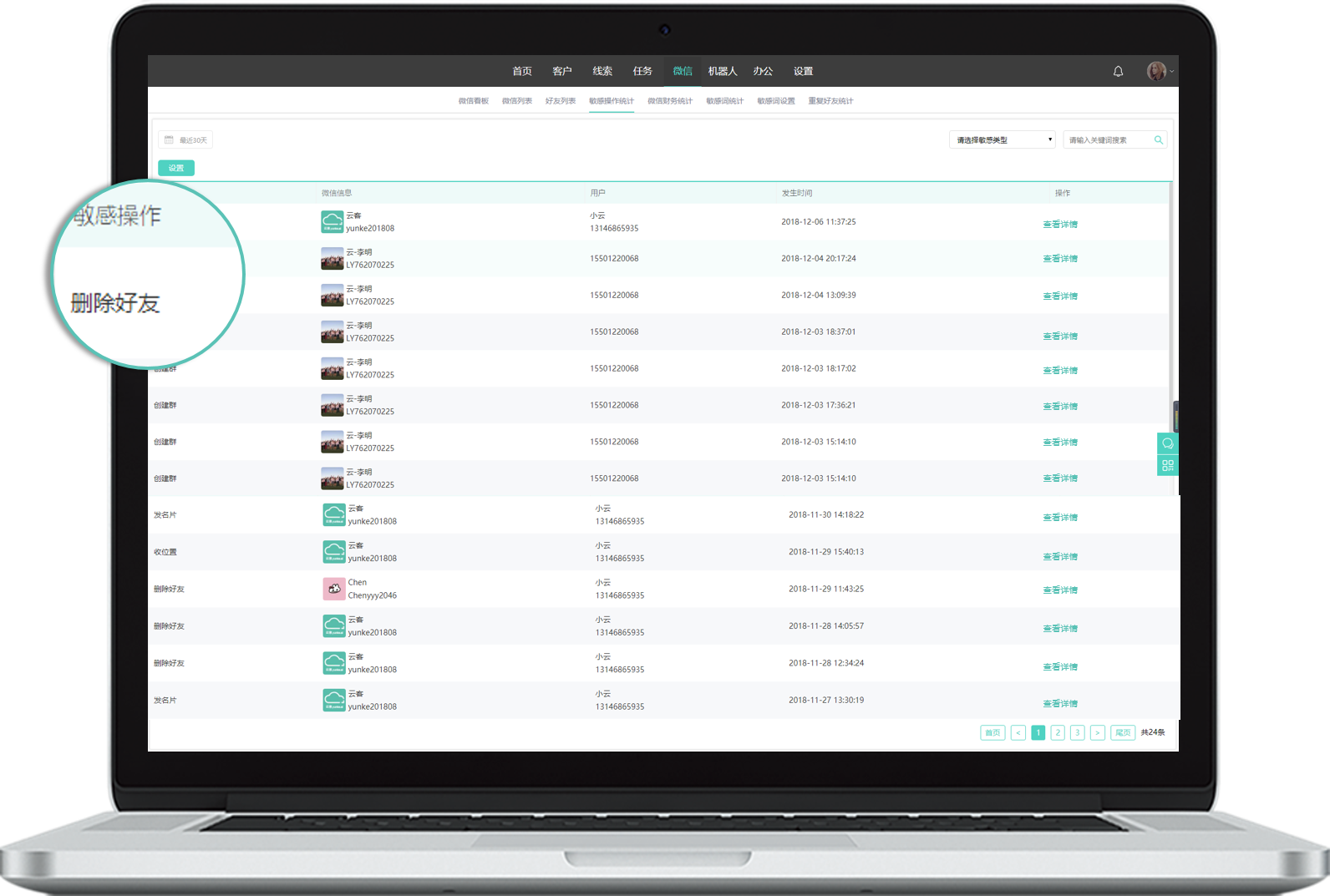Screen dimensions: 1330x896
Task: Switch to the 重复好友统计 tab
Action: click(830, 101)
